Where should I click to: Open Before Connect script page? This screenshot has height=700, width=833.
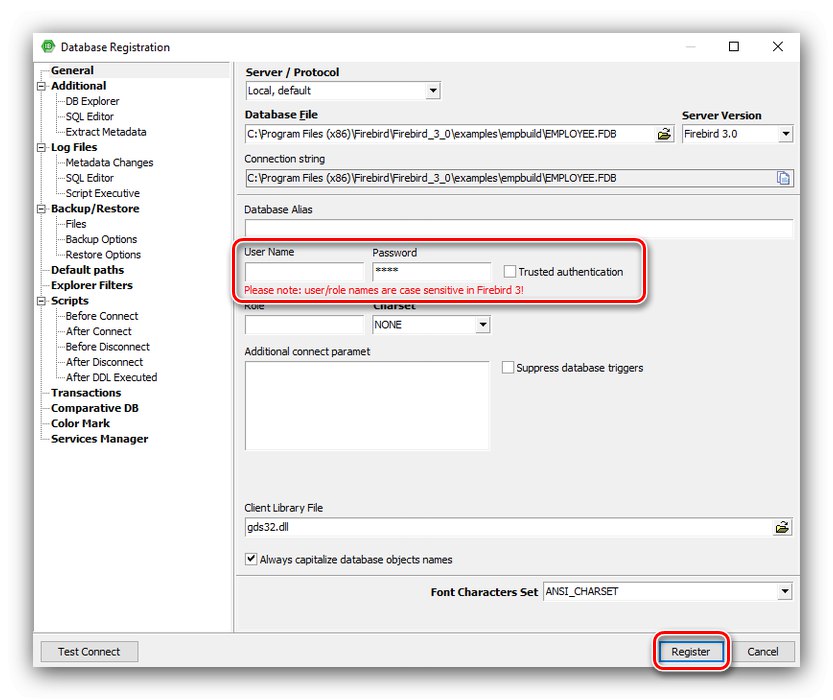[101, 316]
